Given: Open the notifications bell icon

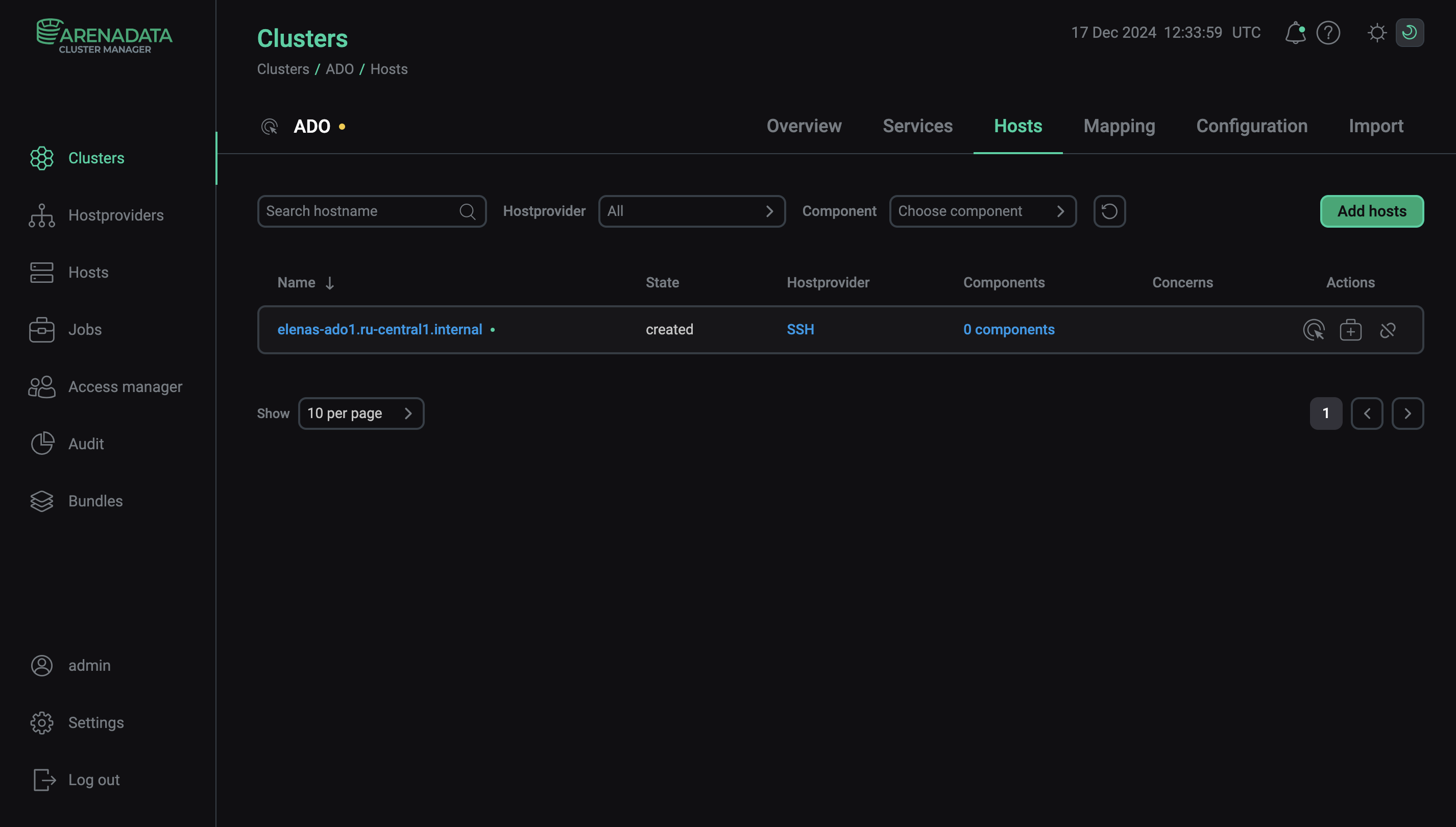Looking at the screenshot, I should coord(1295,32).
